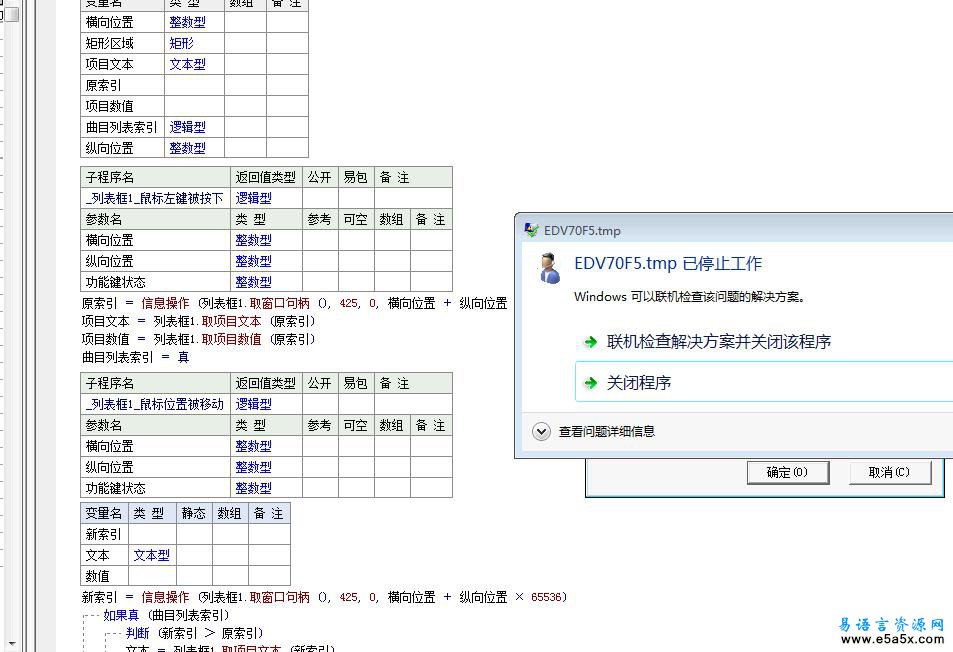Viewport: 953px width, 652px height.
Task: Click 取项目数值 in the 项目数值 assignment line
Action: tap(232, 339)
